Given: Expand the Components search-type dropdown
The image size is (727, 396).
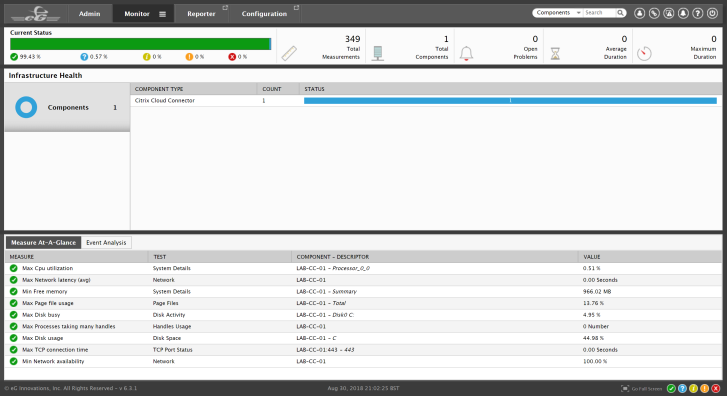Looking at the screenshot, I should click(558, 13).
